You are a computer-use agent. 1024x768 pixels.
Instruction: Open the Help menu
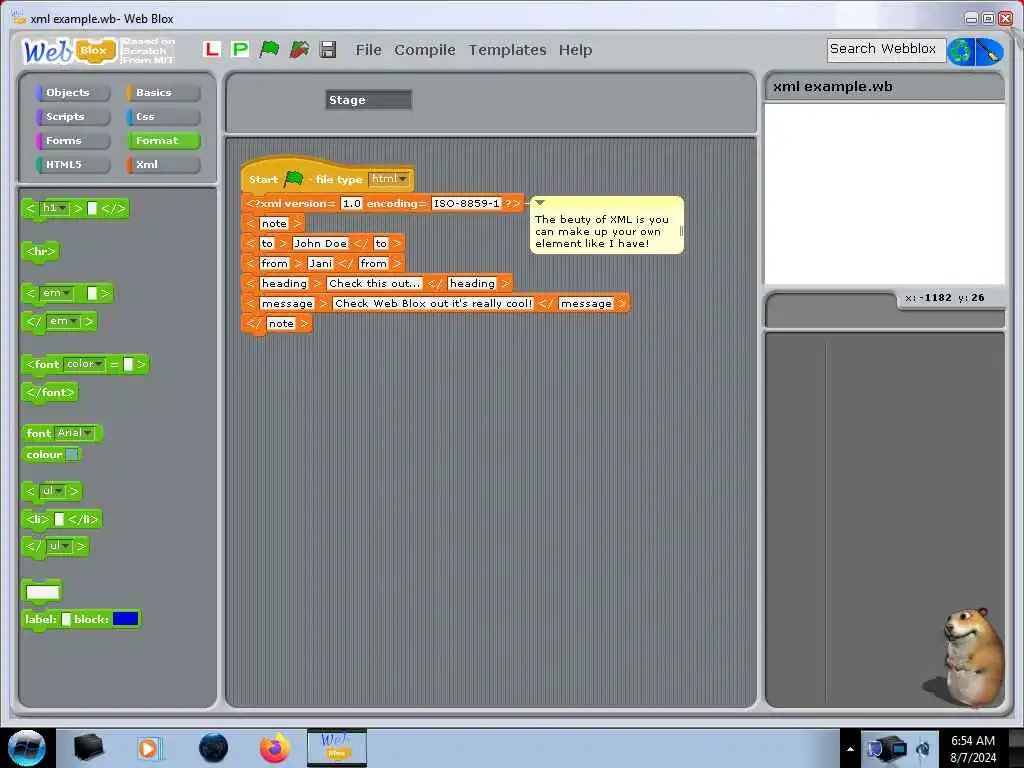575,50
